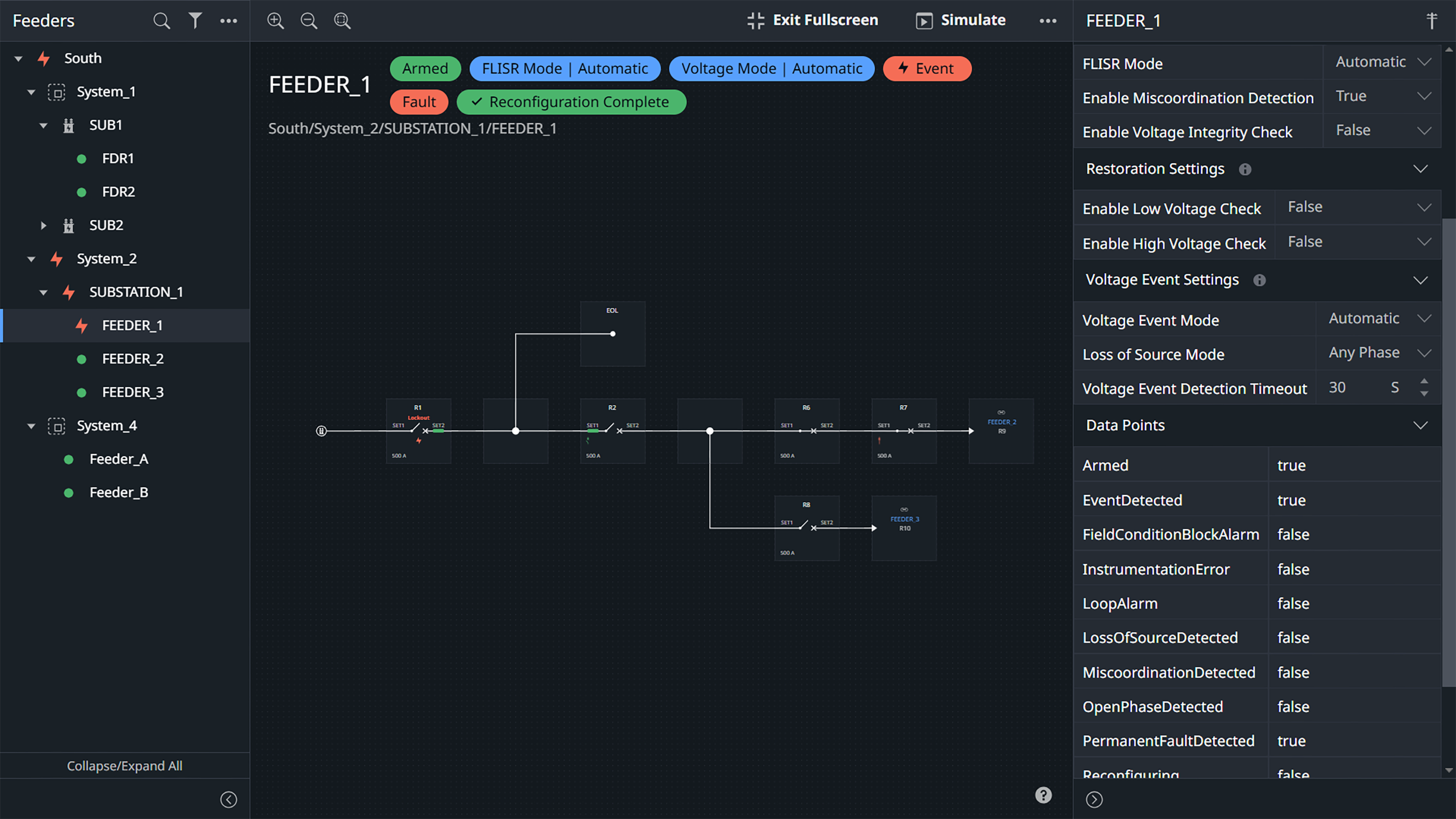Increment the Voltage Event Detection Timeout stepper
1456x819 pixels.
[1424, 382]
